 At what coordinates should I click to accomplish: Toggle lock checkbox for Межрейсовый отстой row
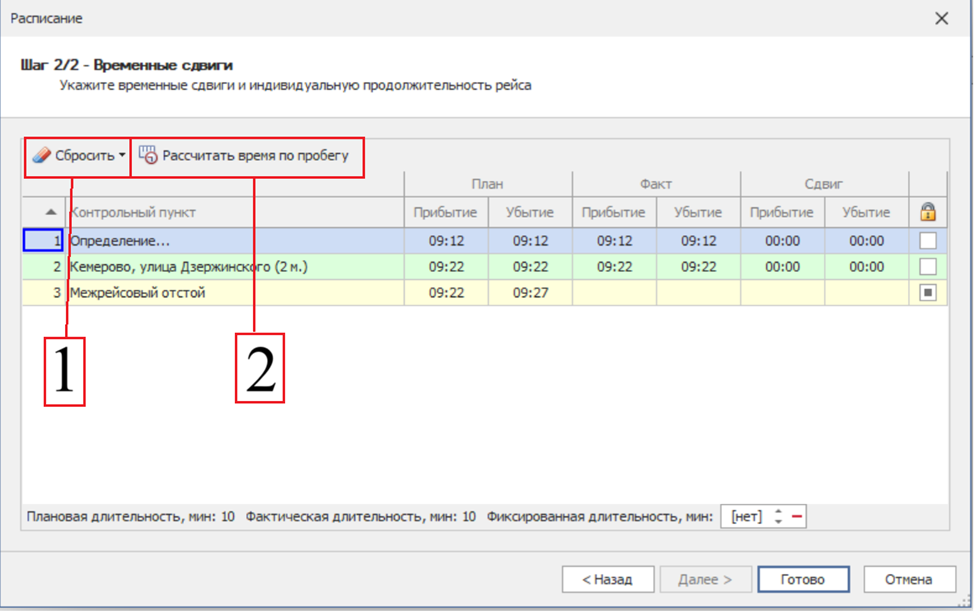tap(927, 293)
